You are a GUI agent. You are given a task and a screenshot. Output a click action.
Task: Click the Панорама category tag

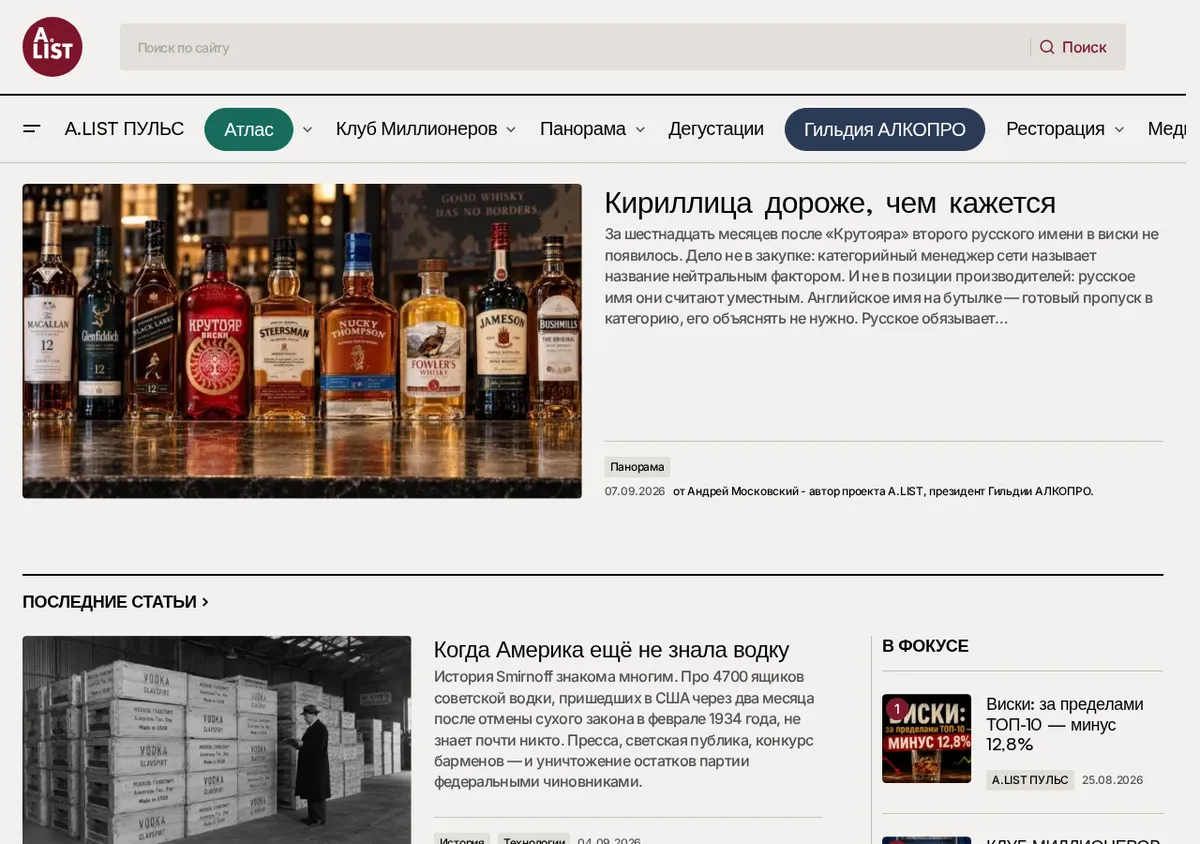tap(637, 467)
